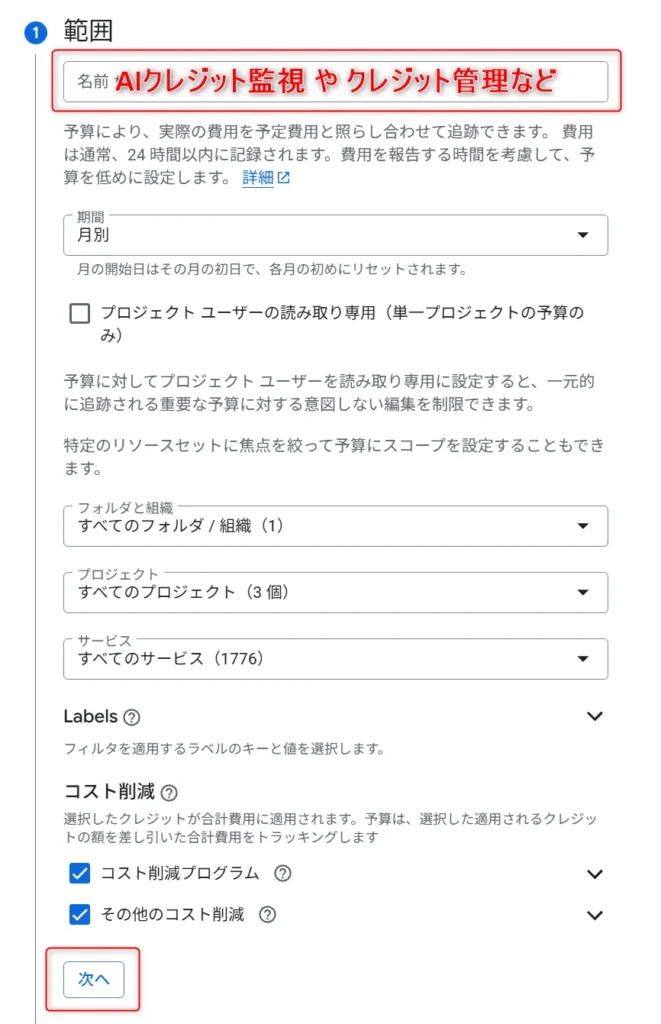Open the プロジェクト dropdown
Screen dimensions: 661x1024
click(335, 592)
